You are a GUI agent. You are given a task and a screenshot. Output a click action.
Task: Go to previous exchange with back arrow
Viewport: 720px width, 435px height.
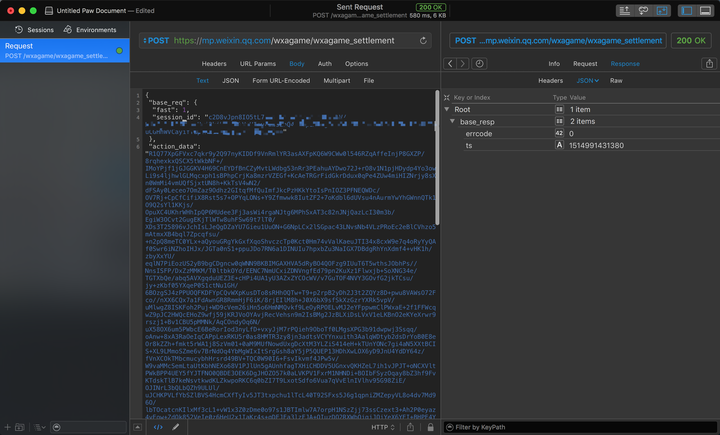pos(450,63)
